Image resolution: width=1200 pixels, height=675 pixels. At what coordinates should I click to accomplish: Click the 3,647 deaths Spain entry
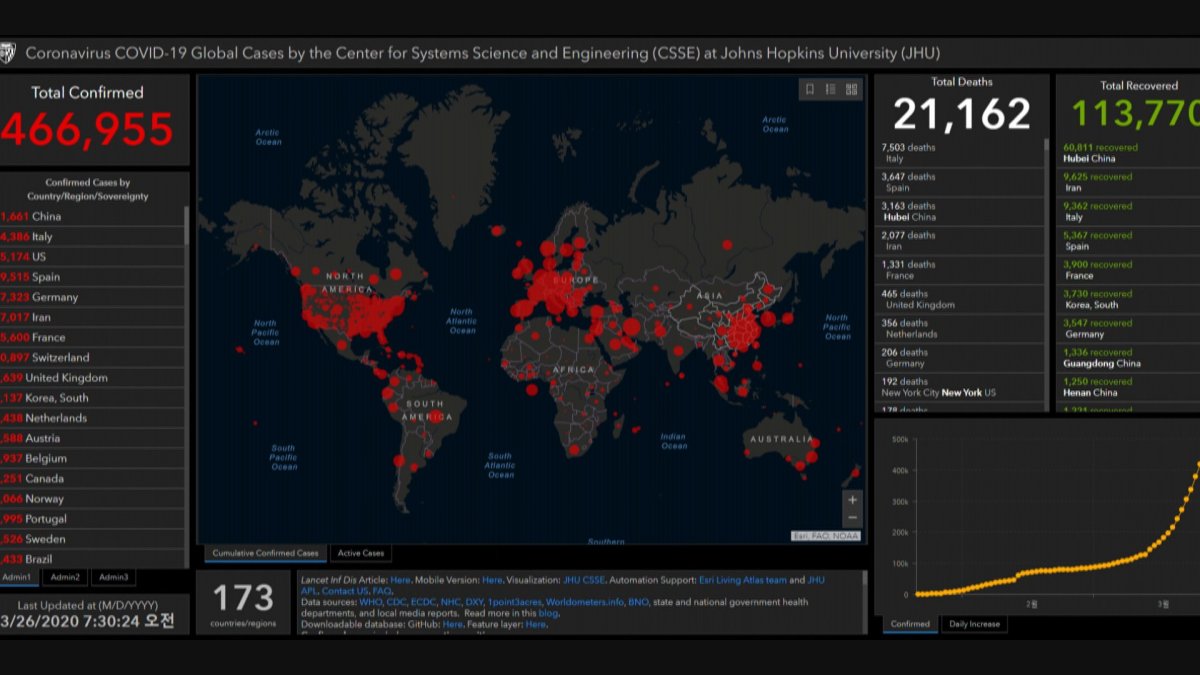click(x=960, y=182)
